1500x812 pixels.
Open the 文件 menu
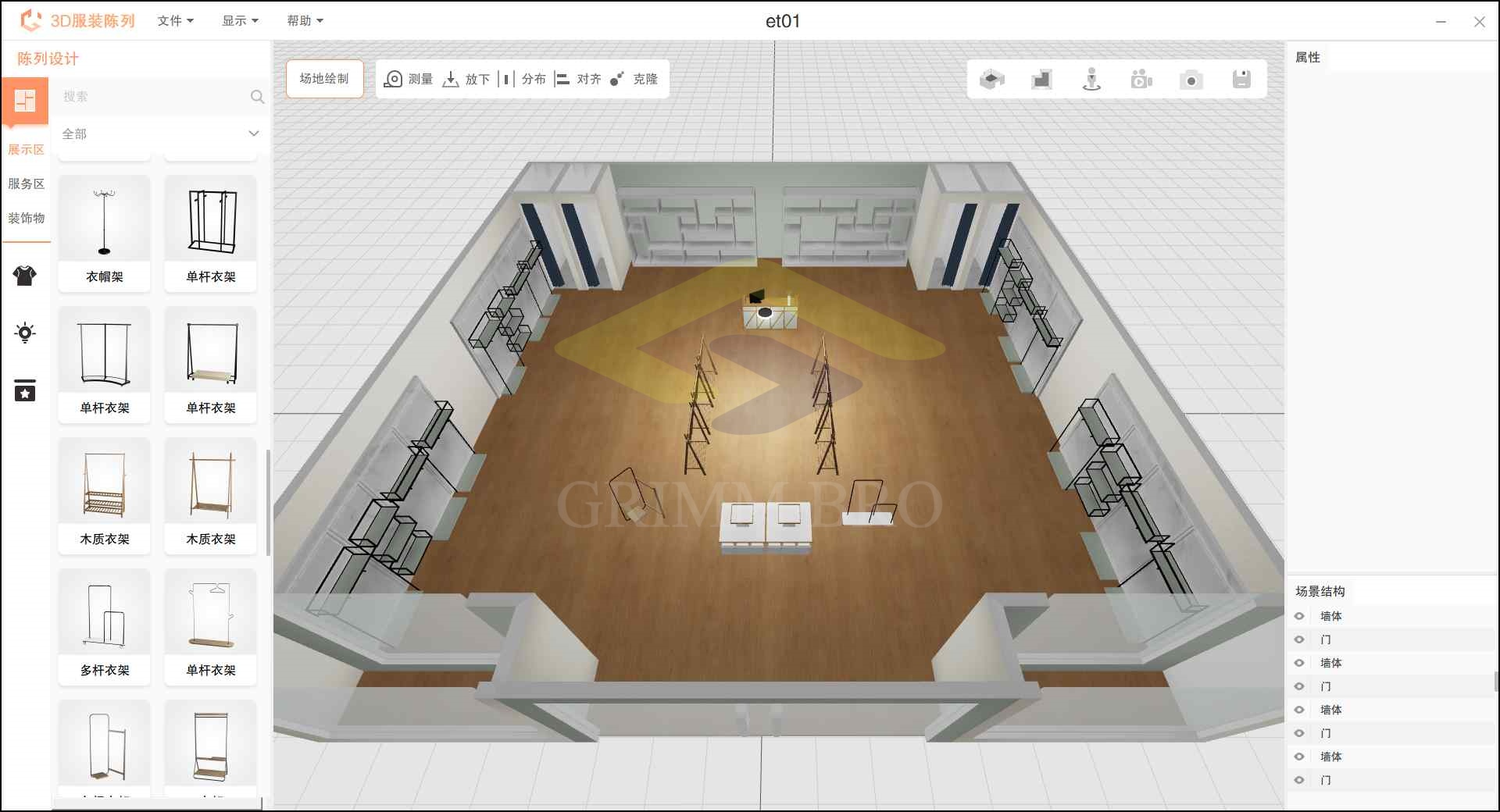tap(175, 21)
